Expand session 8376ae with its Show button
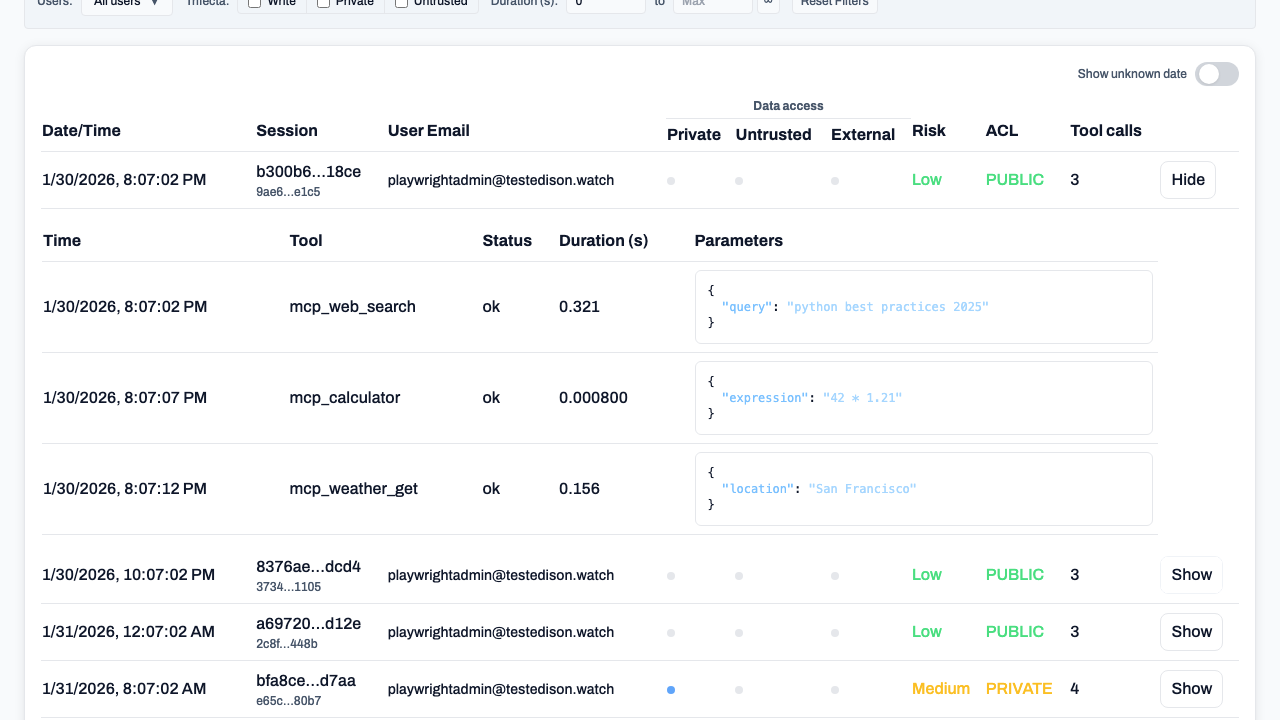Screen dimensions: 1280x720 tap(1190, 575)
